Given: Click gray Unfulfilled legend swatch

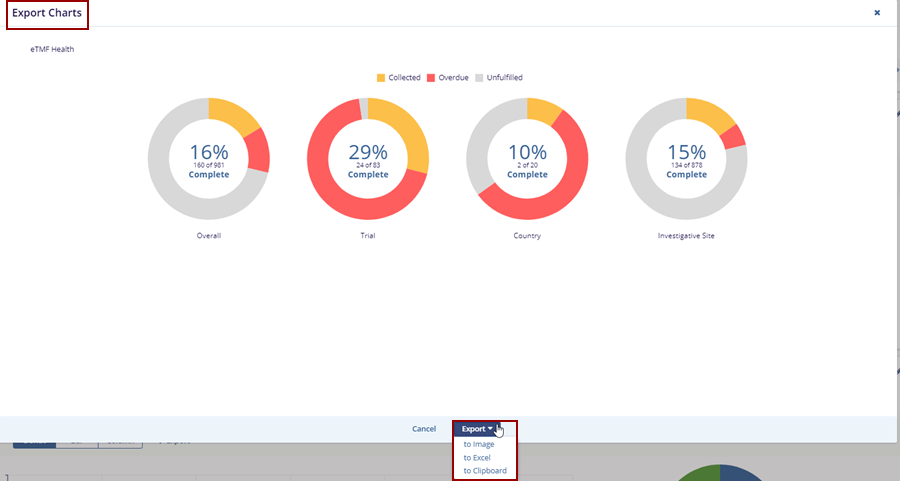Looking at the screenshot, I should [479, 78].
